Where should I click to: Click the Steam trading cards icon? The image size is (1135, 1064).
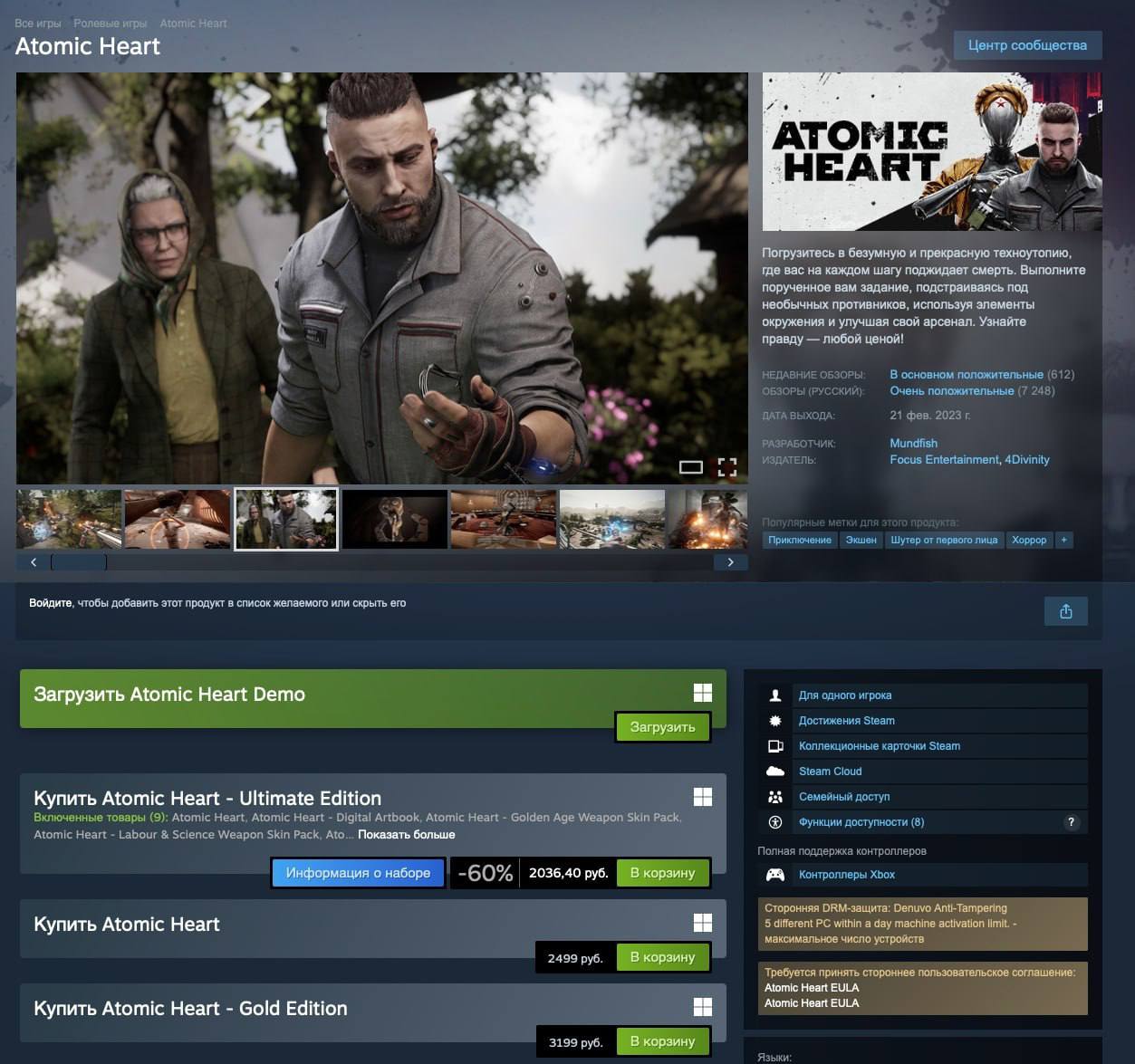(x=775, y=746)
